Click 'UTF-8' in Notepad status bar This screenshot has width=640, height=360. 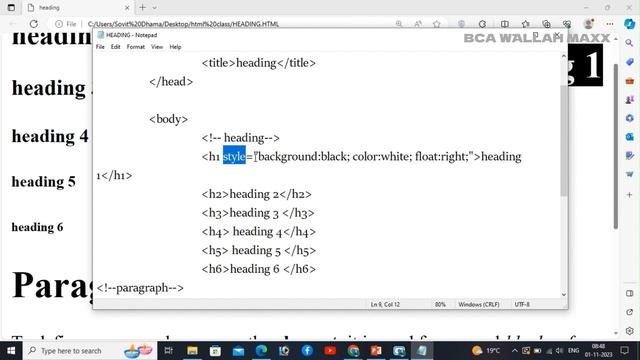tap(522, 304)
